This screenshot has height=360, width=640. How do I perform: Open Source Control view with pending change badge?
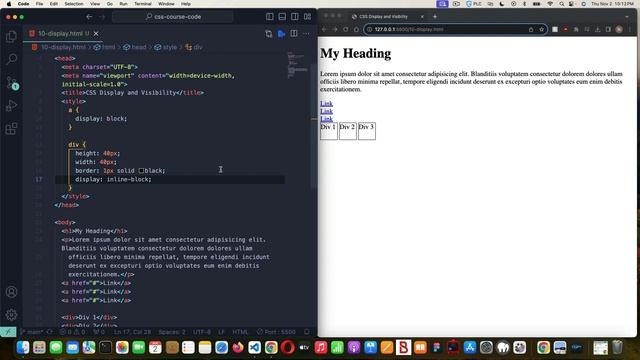[11, 83]
